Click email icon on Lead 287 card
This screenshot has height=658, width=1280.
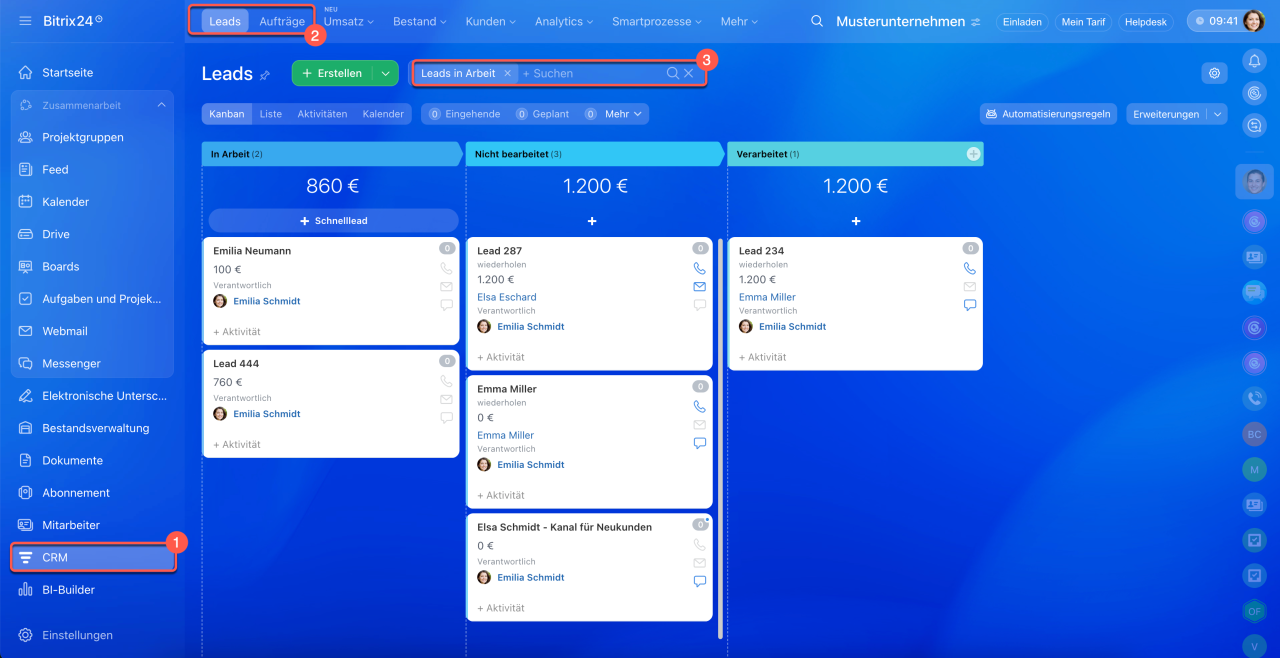[x=699, y=286]
